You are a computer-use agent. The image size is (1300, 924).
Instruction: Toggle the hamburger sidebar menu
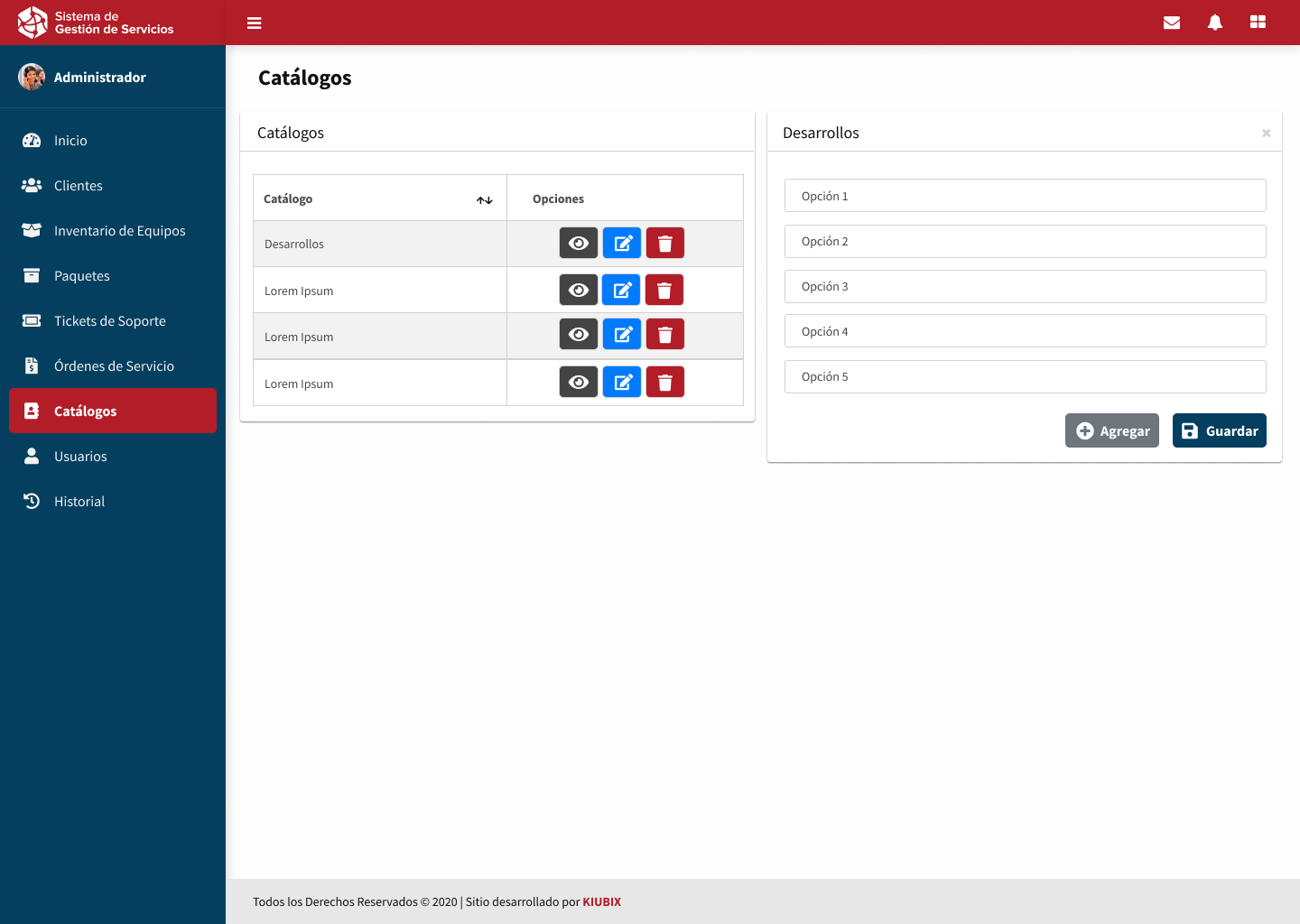pos(254,23)
